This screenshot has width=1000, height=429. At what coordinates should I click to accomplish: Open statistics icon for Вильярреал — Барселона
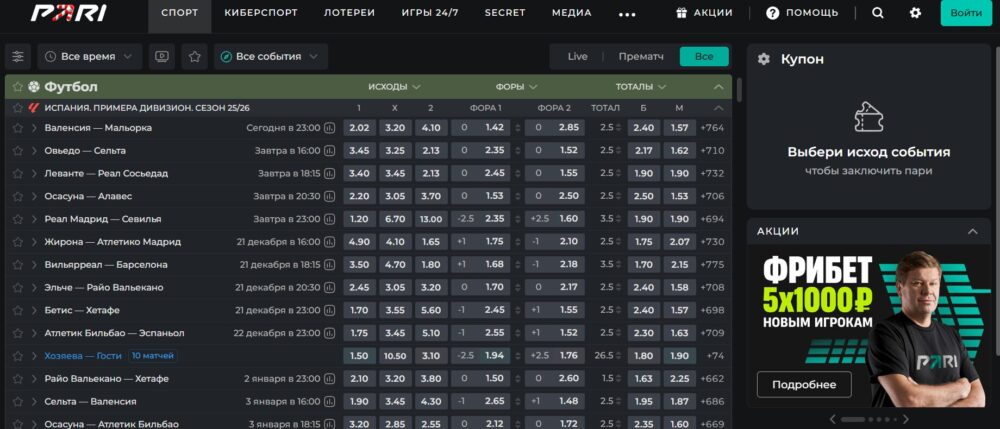pos(329,265)
